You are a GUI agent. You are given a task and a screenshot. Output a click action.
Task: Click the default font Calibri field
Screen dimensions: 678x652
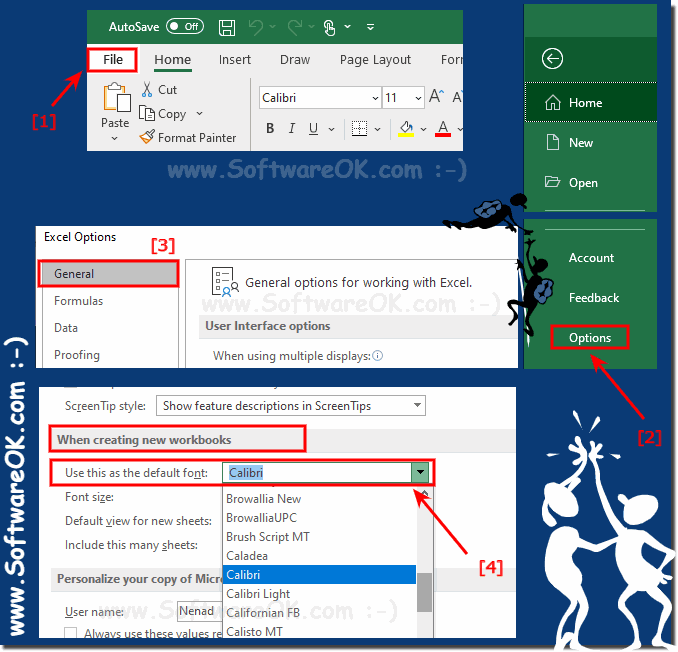pyautogui.click(x=317, y=473)
